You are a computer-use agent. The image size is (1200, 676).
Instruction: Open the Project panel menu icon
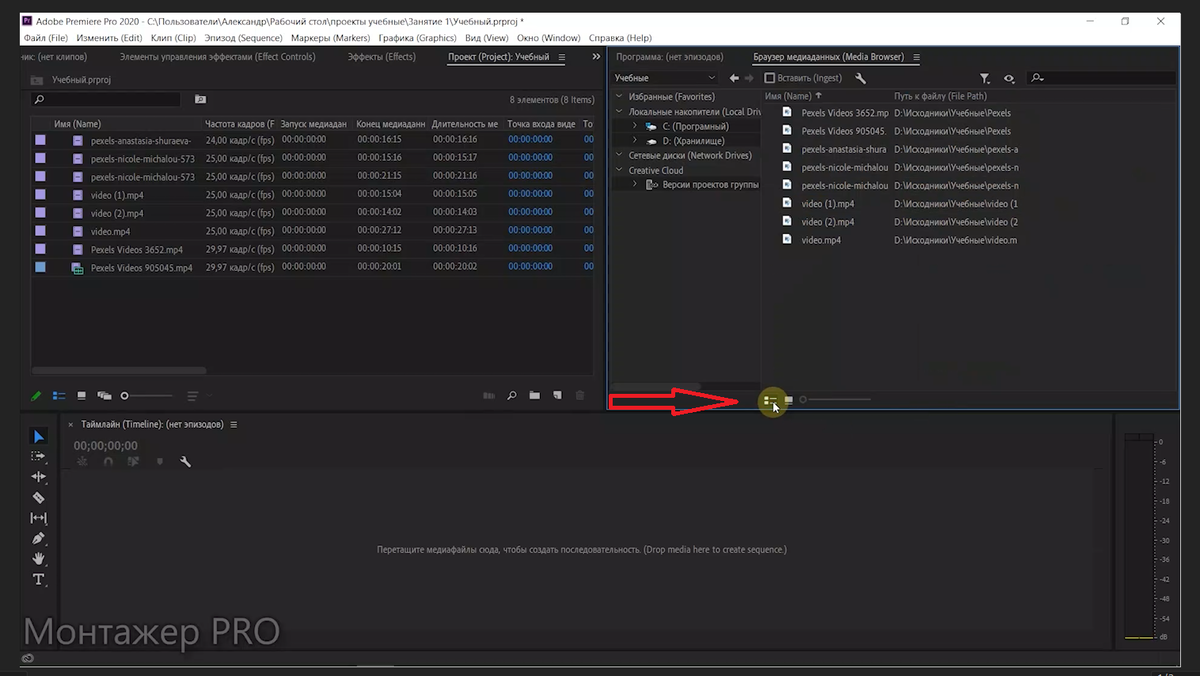pos(561,57)
